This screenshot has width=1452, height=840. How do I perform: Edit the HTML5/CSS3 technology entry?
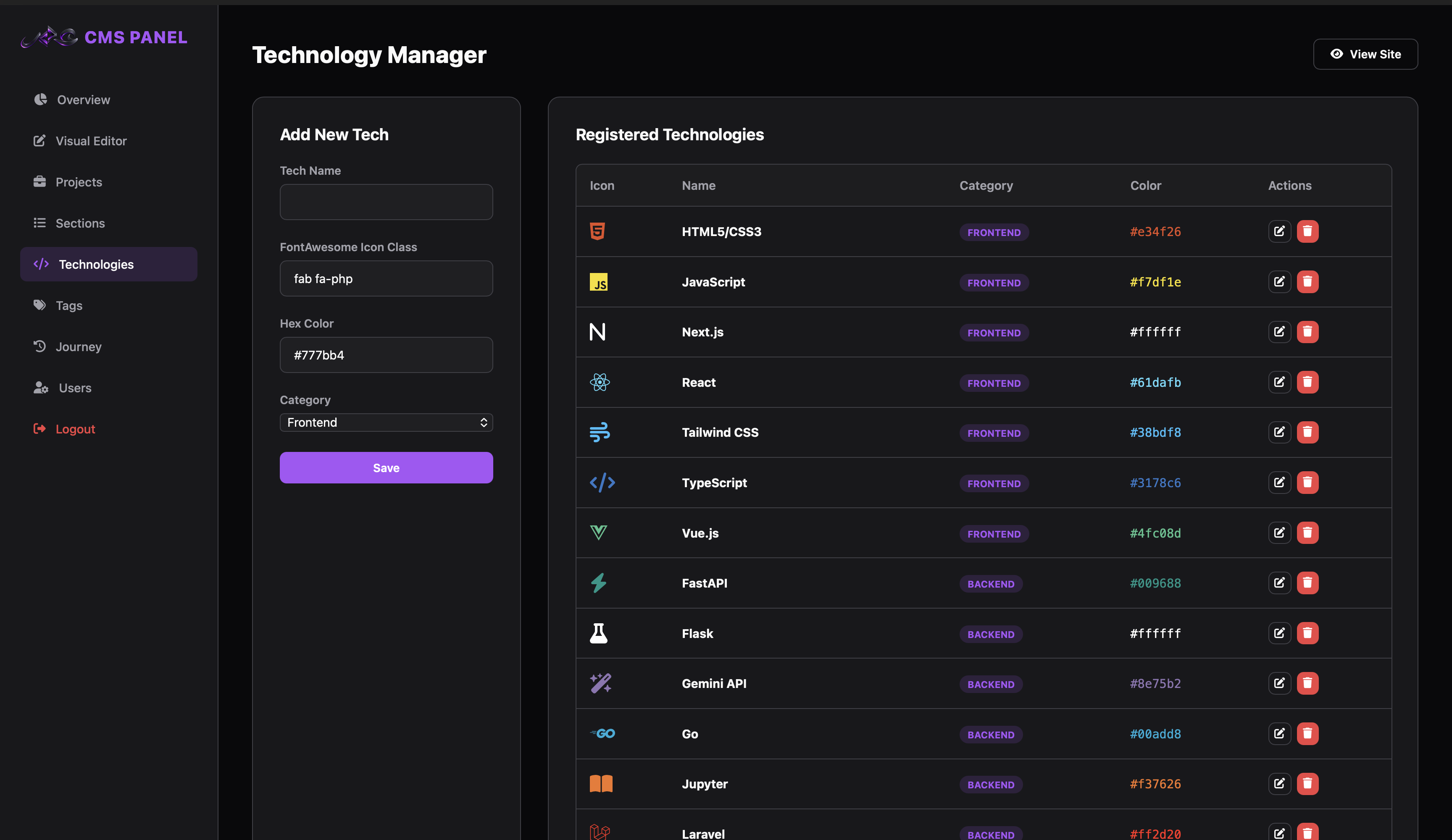point(1278,231)
